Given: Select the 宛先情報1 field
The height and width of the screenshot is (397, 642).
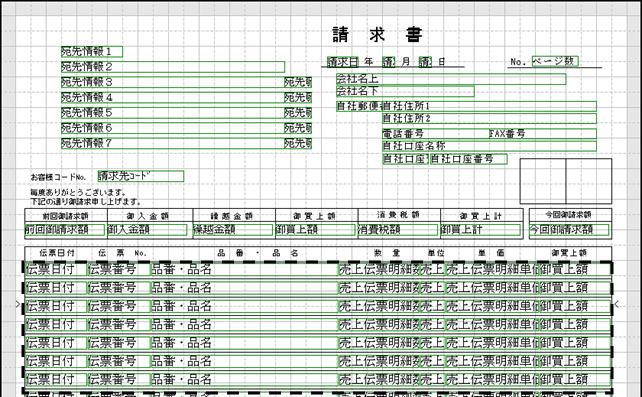Looking at the screenshot, I should pos(92,52).
